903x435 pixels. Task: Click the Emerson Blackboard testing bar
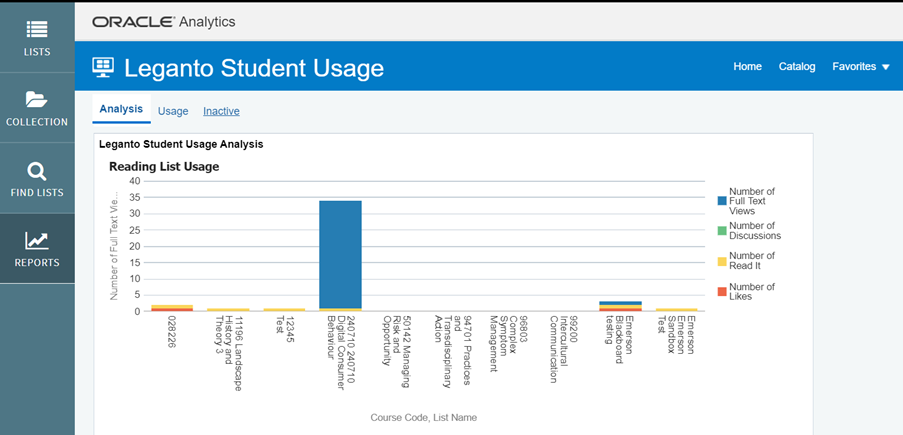tap(620, 306)
